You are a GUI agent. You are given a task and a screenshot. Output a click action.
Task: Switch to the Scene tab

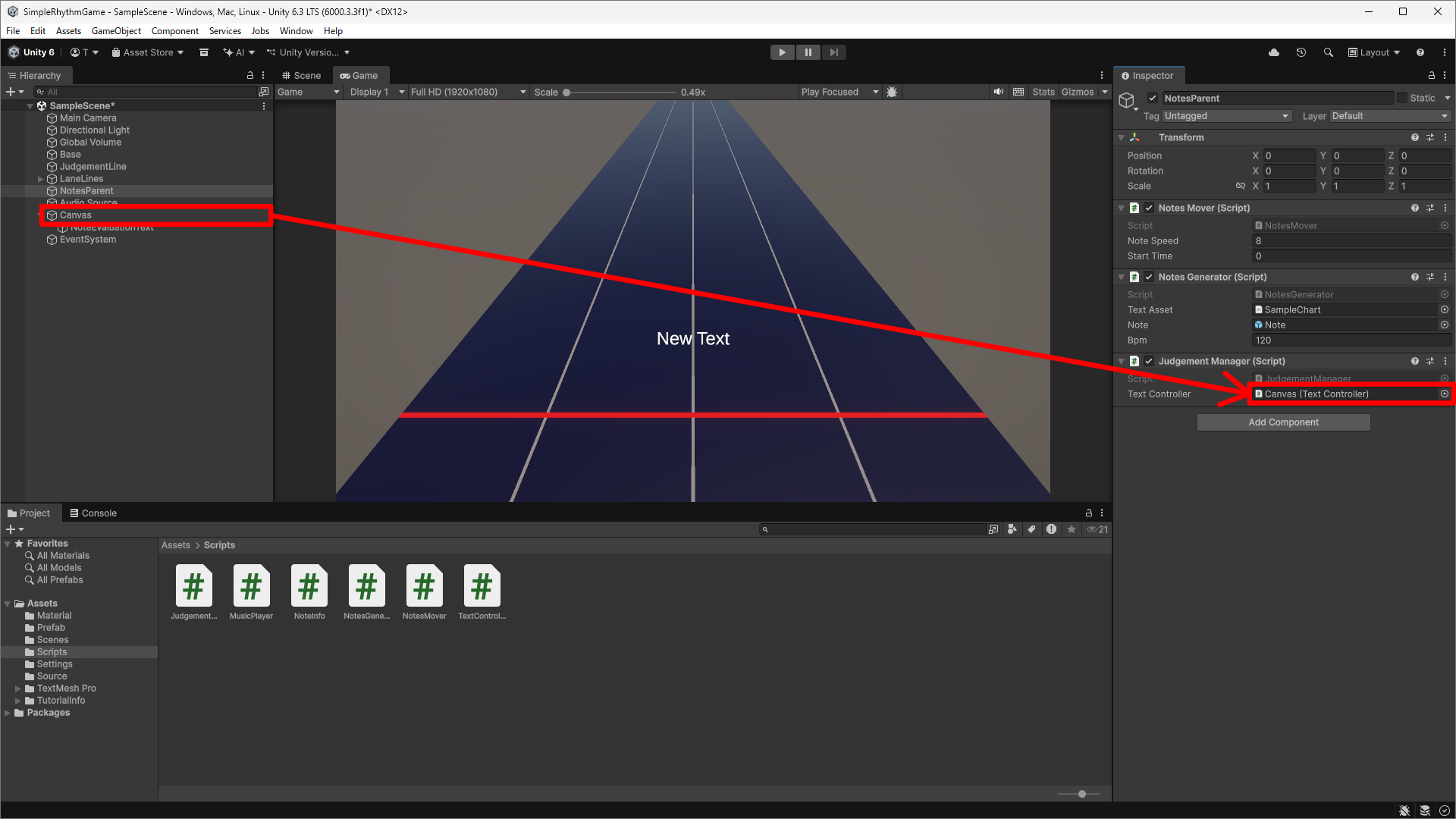[302, 75]
